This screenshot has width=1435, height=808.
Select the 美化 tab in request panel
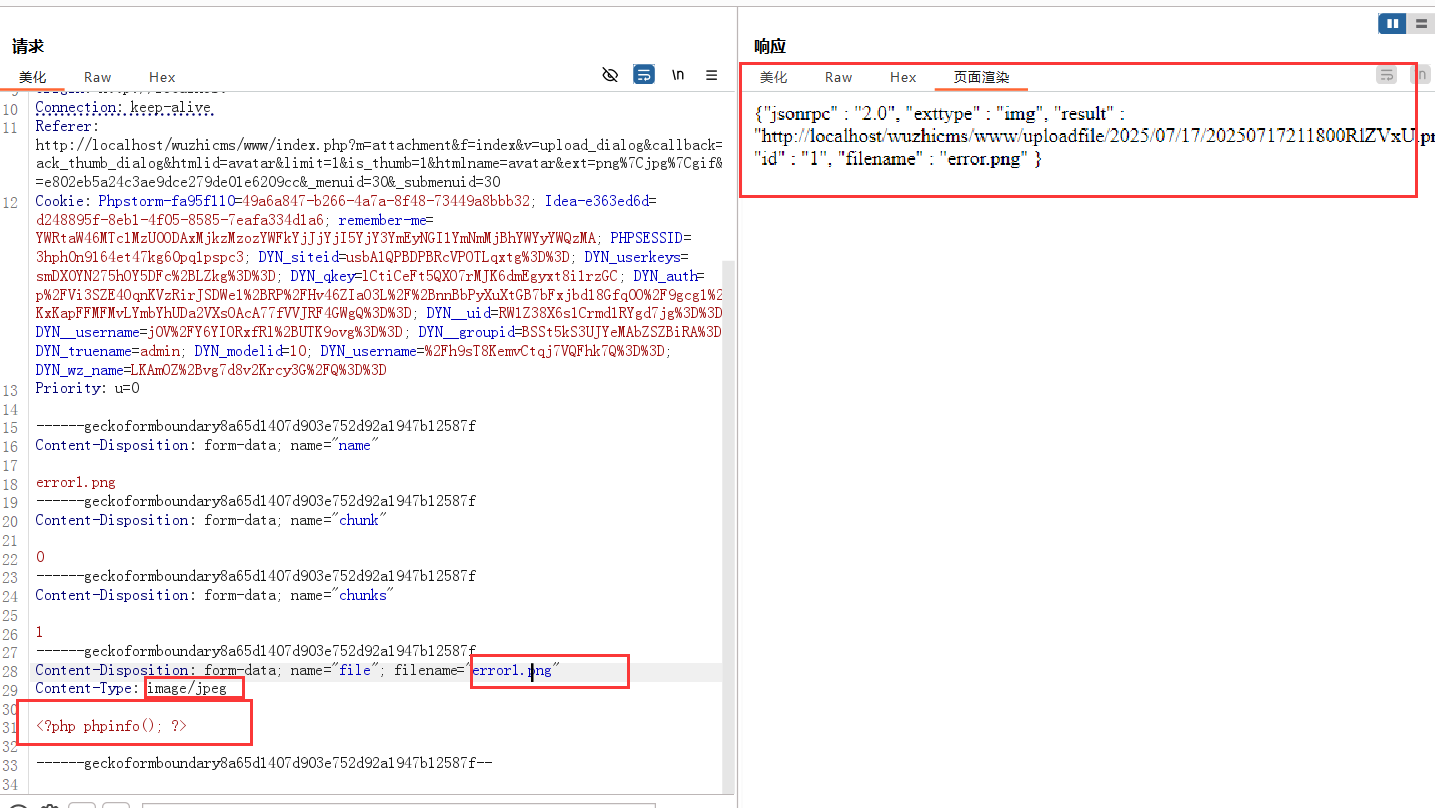[32, 77]
